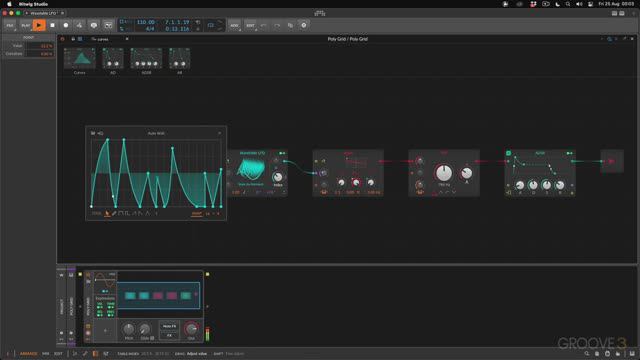Adjust the filter resonance knob
Image resolution: width=640 pixels, height=360 pixels.
click(x=467, y=173)
